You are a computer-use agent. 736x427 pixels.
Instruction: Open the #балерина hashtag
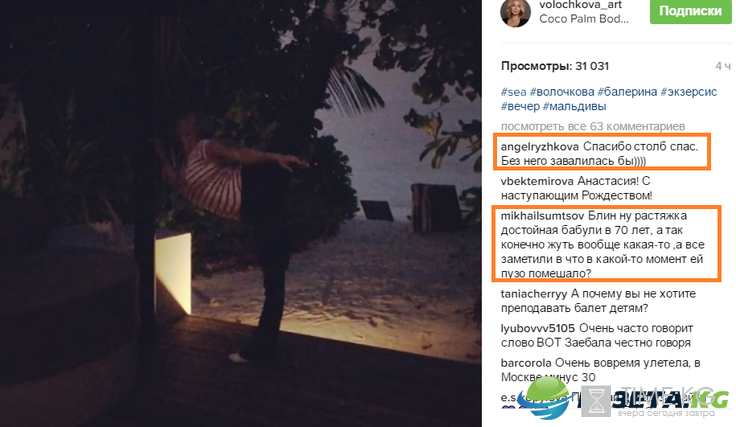point(627,92)
